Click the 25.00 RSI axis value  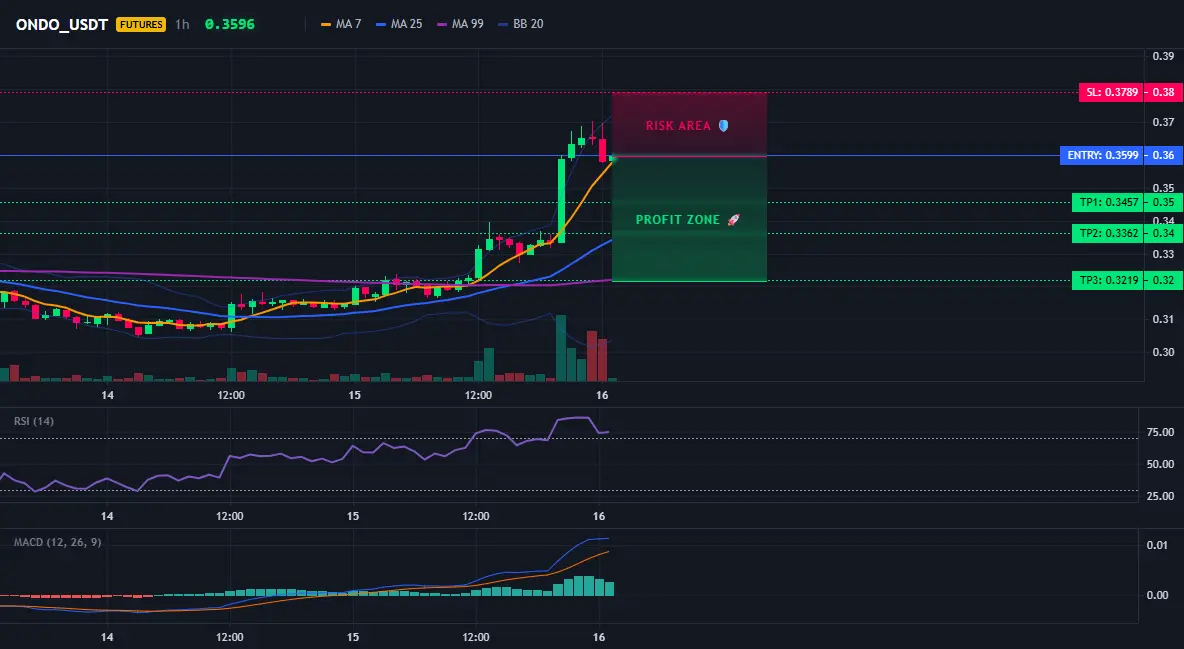[1160, 496]
